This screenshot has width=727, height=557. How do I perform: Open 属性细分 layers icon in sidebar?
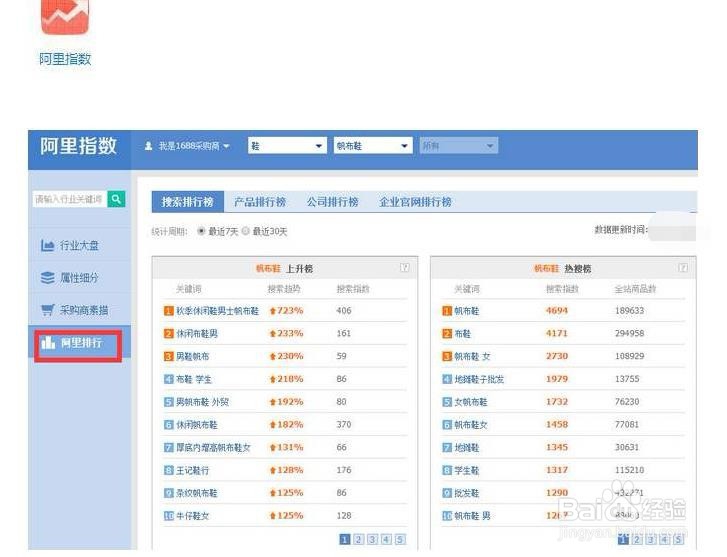click(47, 278)
